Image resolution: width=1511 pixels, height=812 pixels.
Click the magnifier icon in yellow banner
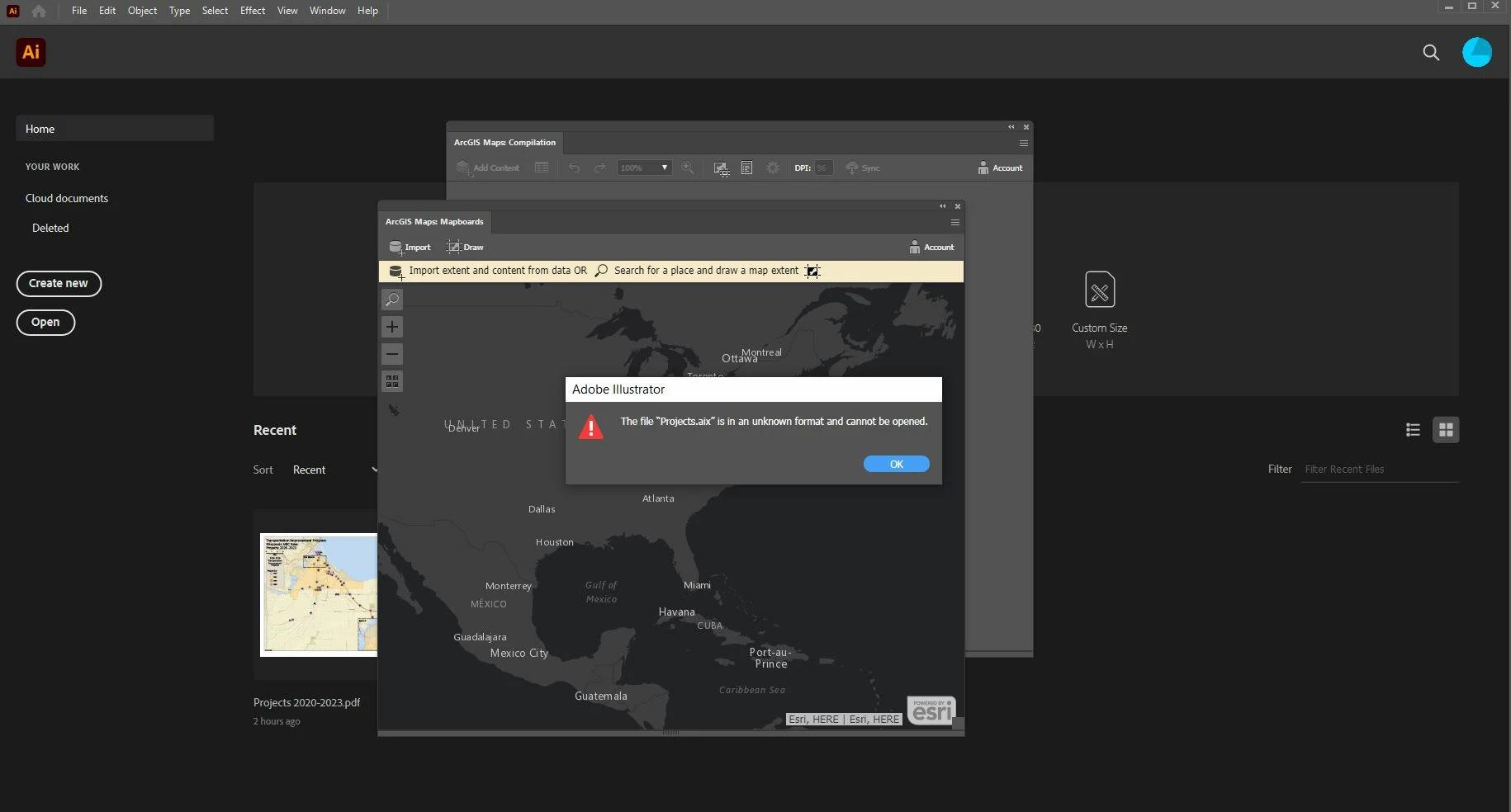pyautogui.click(x=601, y=271)
